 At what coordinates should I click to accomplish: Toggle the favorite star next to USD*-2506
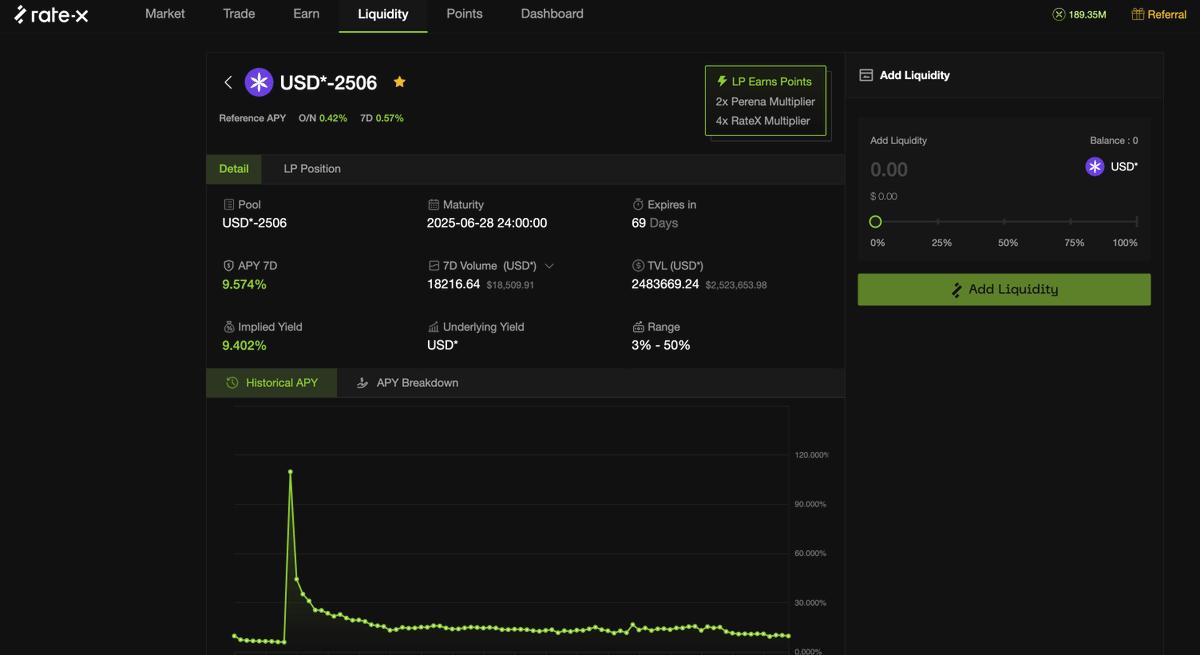[399, 82]
